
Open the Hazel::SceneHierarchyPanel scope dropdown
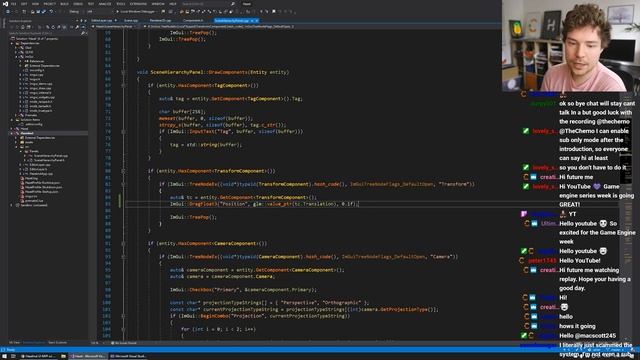click(116, 27)
